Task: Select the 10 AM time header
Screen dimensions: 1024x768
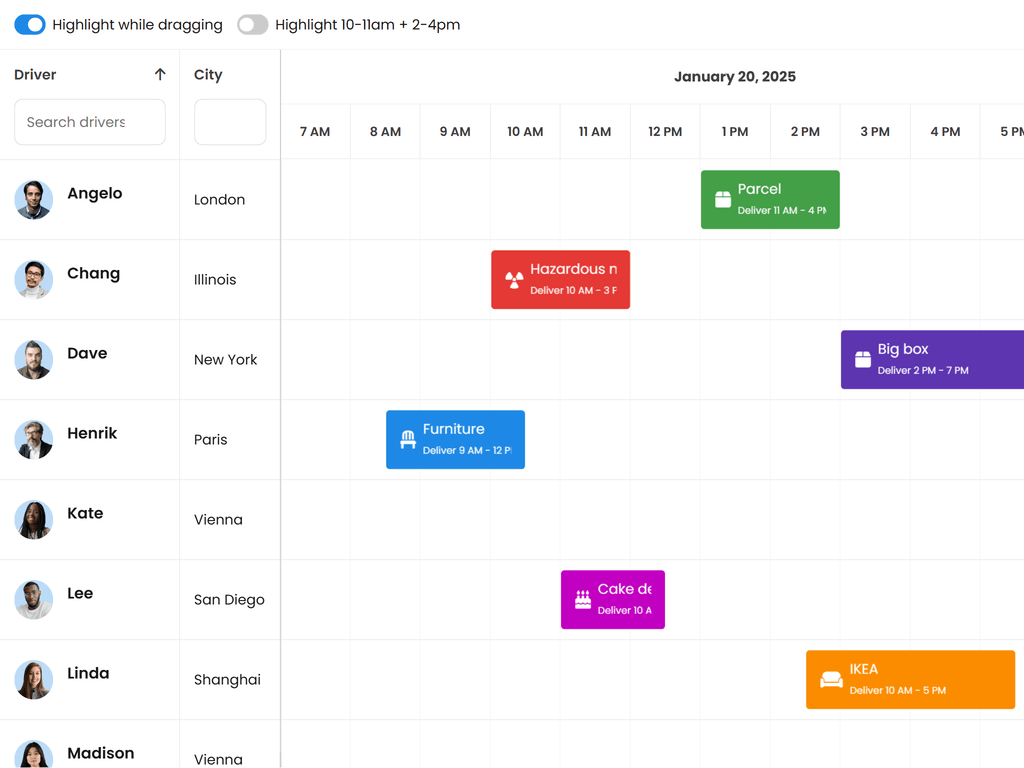Action: (x=525, y=132)
